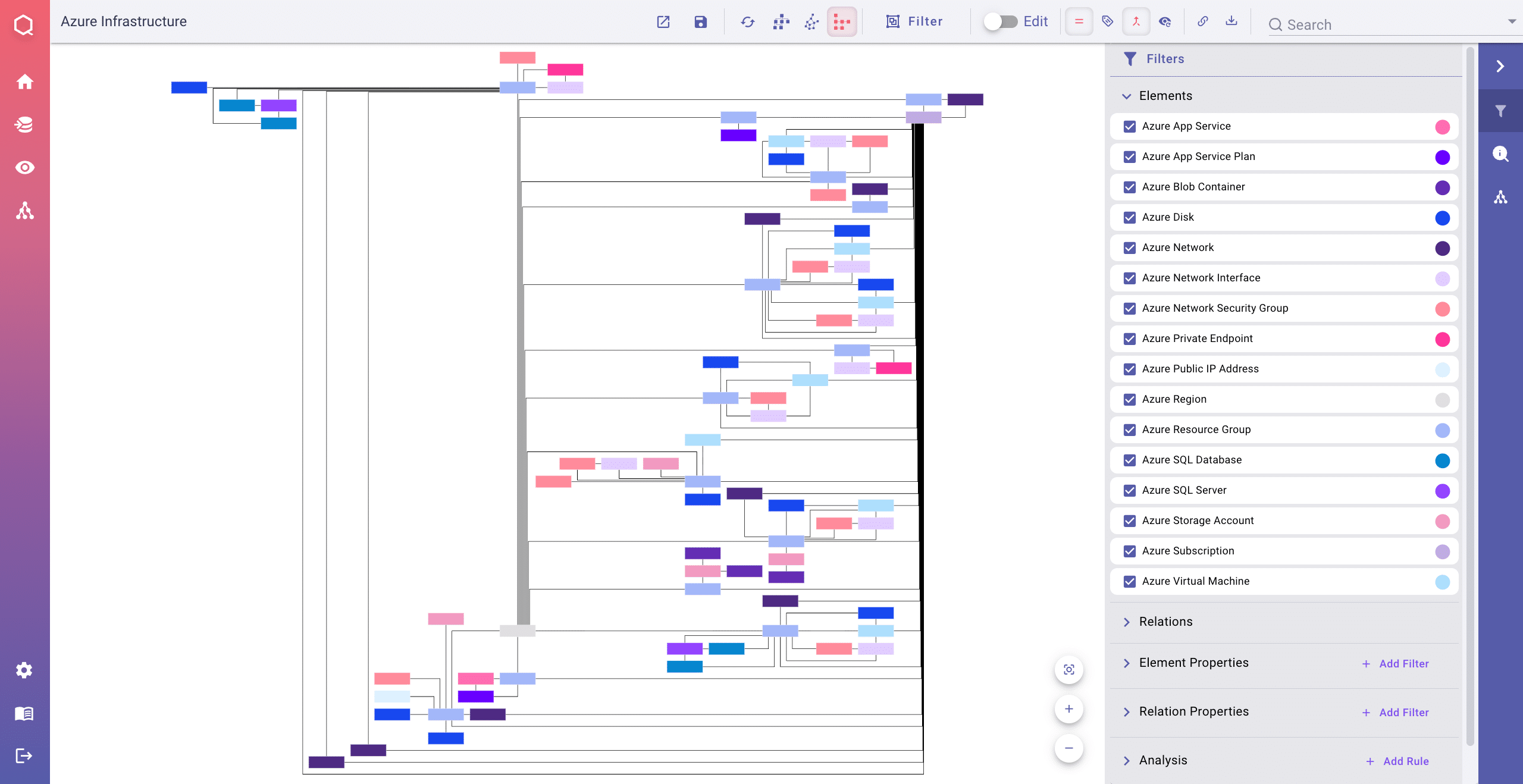Click the logout icon in sidebar
The height and width of the screenshot is (784, 1523).
(x=24, y=756)
